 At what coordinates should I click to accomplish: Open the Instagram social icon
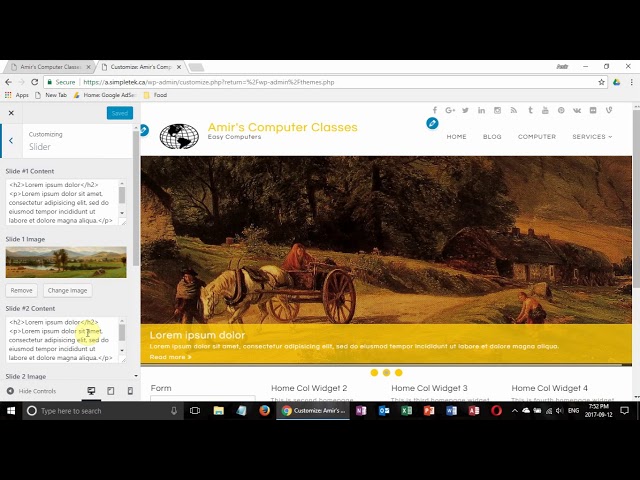(x=497, y=110)
